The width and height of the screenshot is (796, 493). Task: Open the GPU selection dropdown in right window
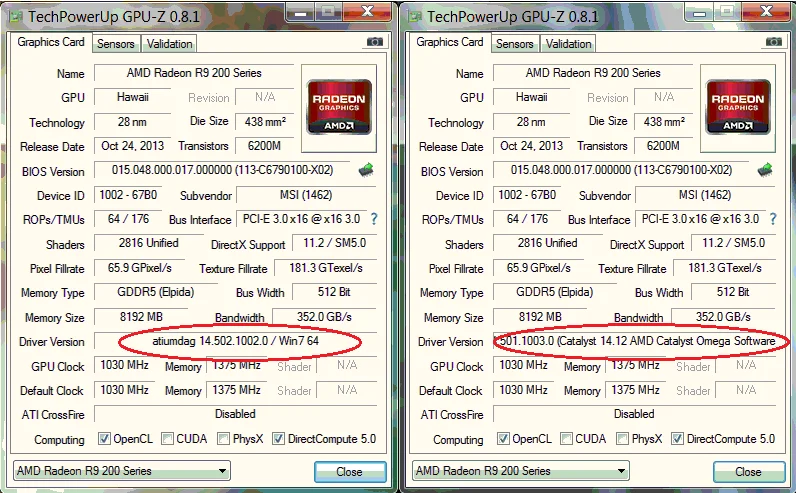pos(521,471)
